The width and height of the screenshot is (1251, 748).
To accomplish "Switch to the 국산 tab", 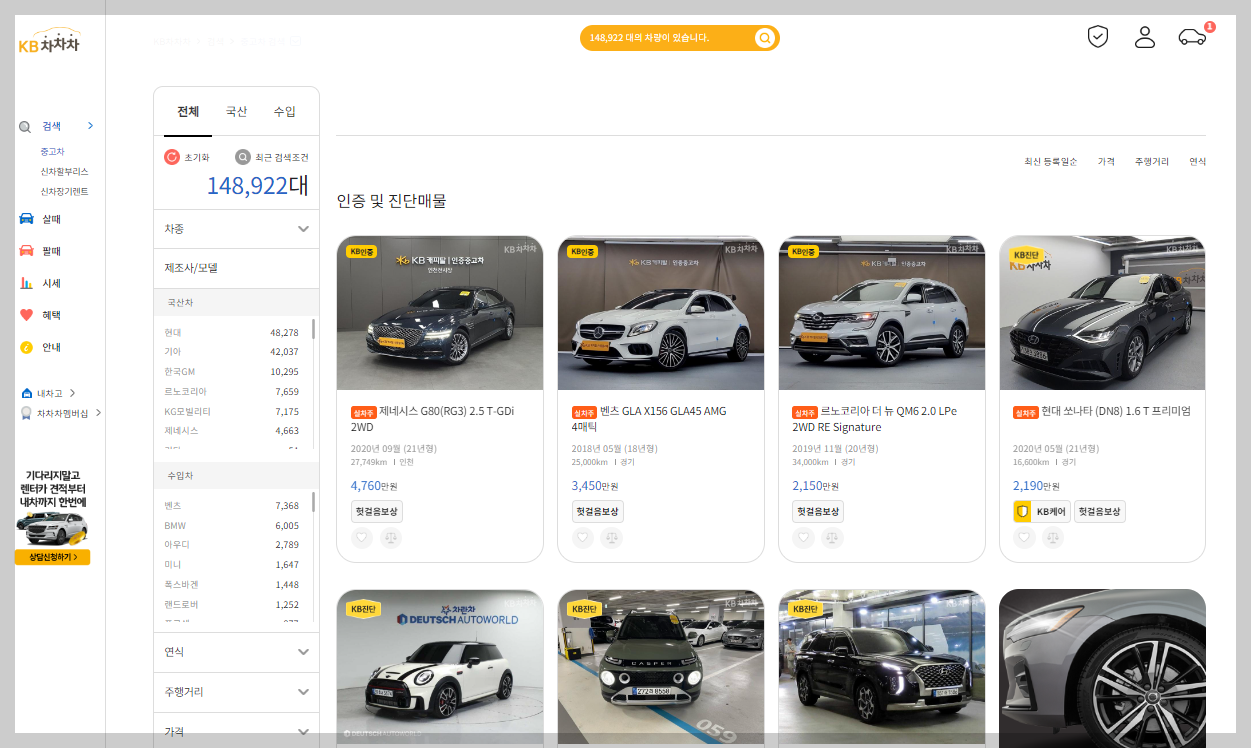I will (x=236, y=112).
